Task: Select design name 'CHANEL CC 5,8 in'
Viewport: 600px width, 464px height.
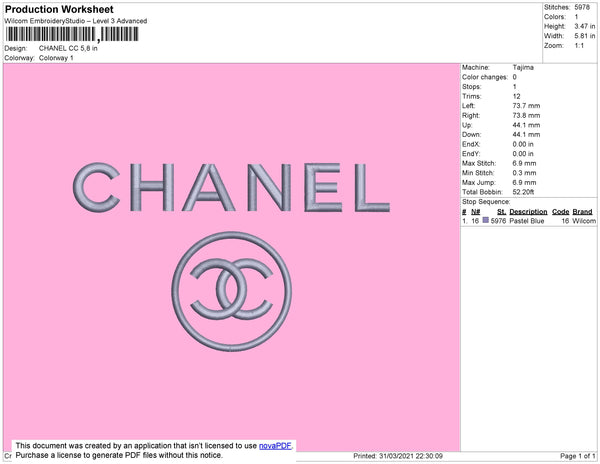Action: 68,49
